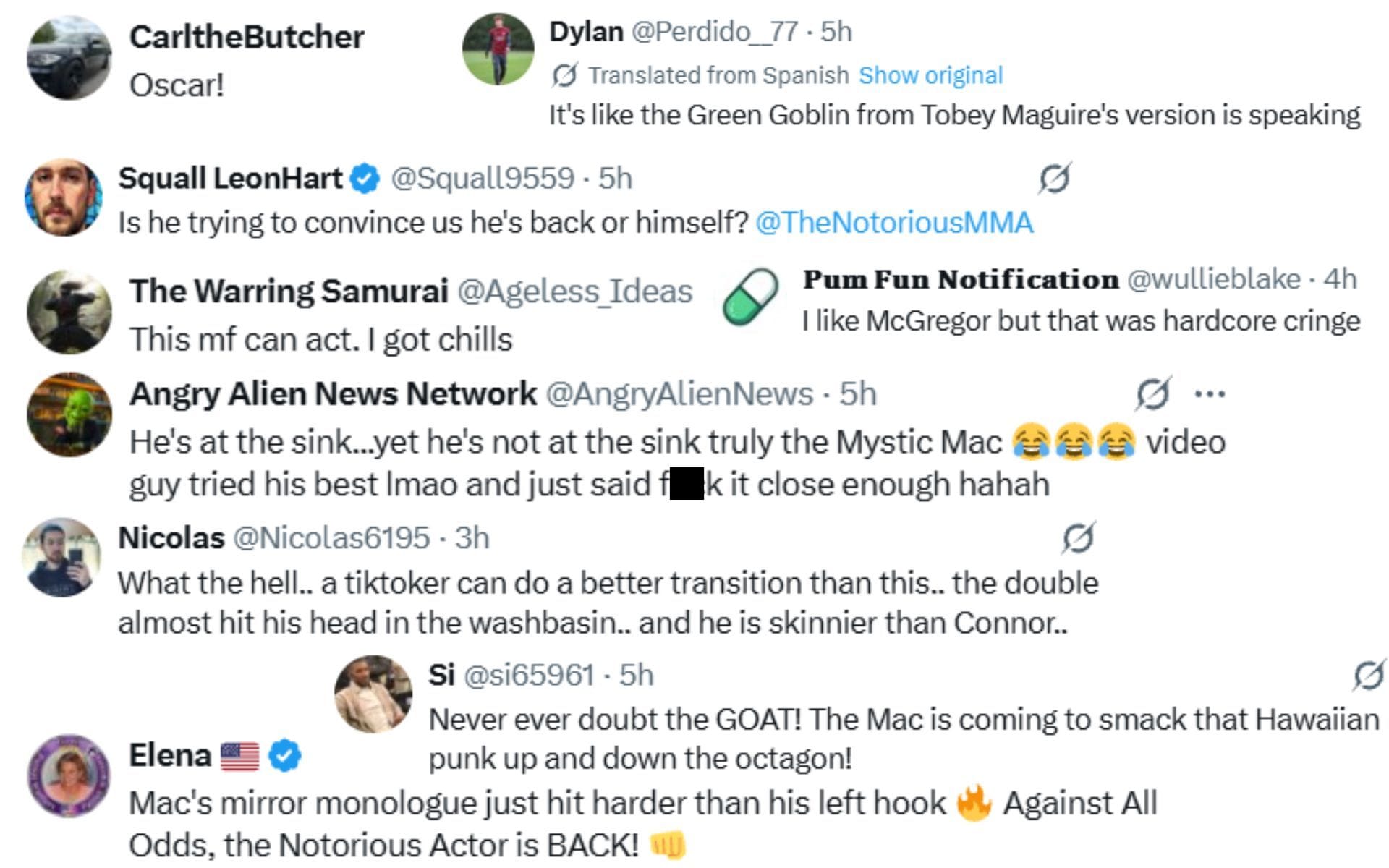The width and height of the screenshot is (1389, 868).
Task: Click the @si65961 username
Action: (528, 675)
